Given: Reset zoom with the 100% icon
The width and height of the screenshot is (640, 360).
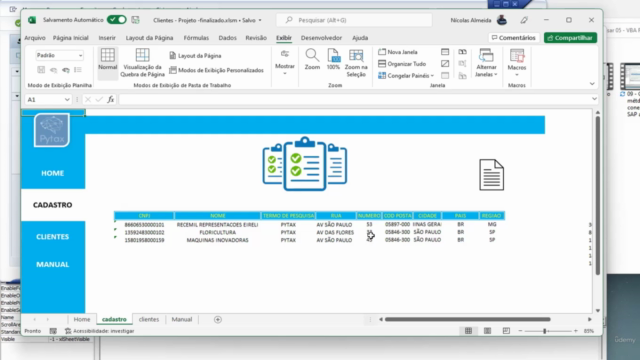Looking at the screenshot, I should coord(333,60).
